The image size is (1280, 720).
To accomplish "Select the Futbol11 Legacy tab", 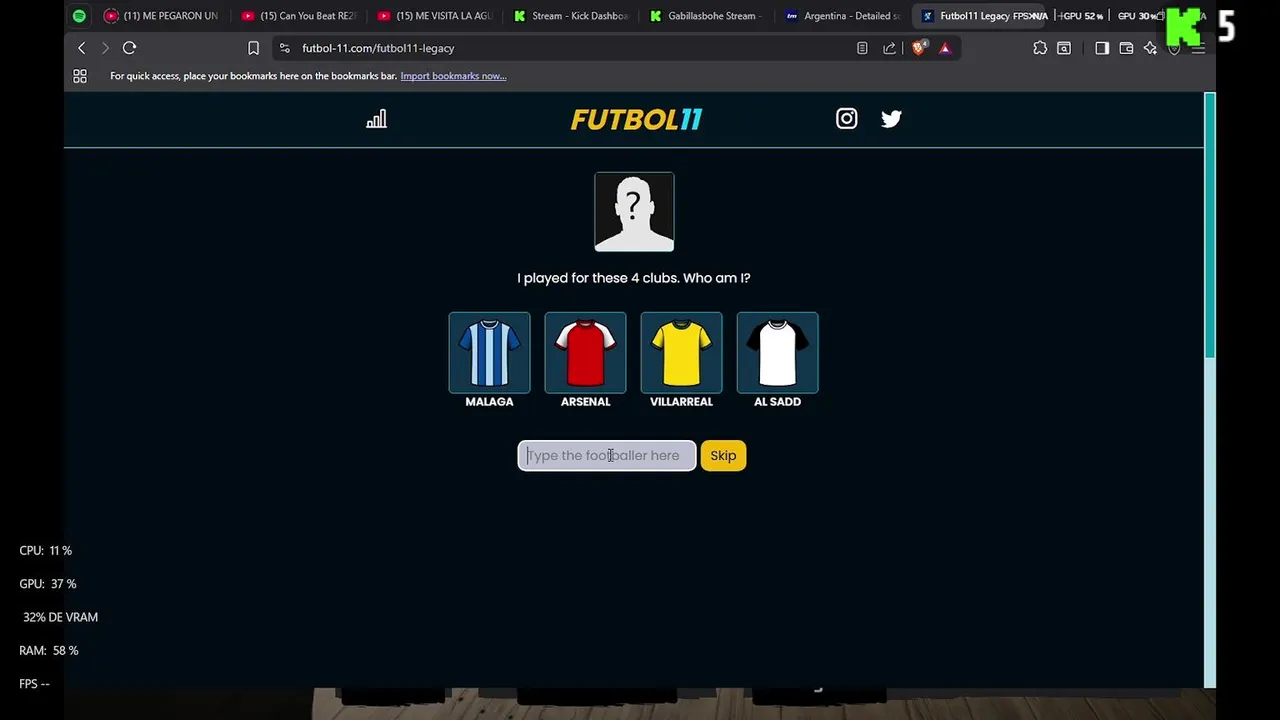I will click(x=979, y=16).
